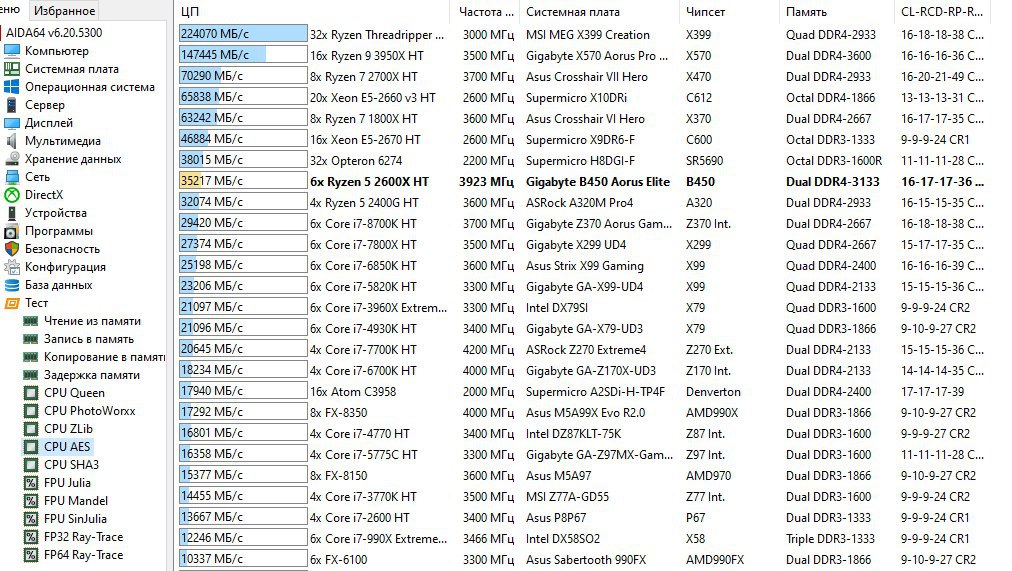
Task: Click the Устройства icon
Action: click(12, 213)
